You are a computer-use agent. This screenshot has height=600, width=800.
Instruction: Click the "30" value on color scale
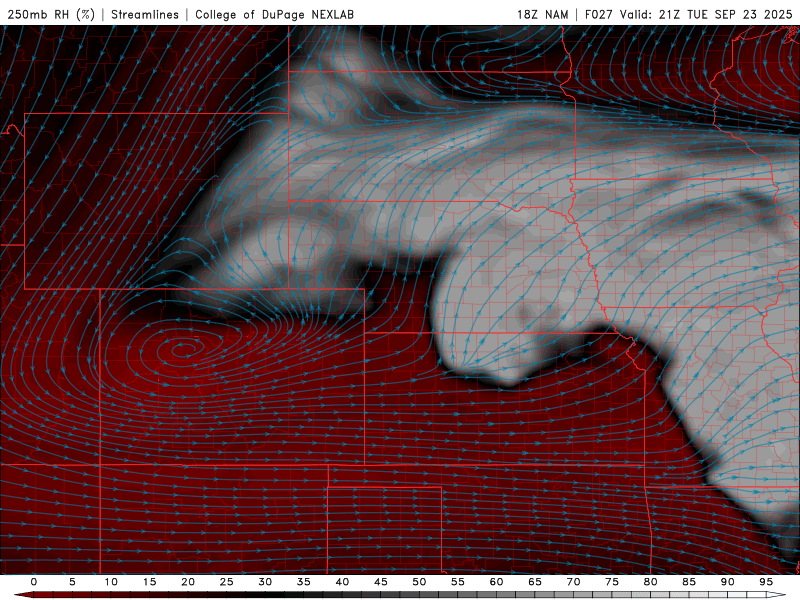(x=265, y=582)
